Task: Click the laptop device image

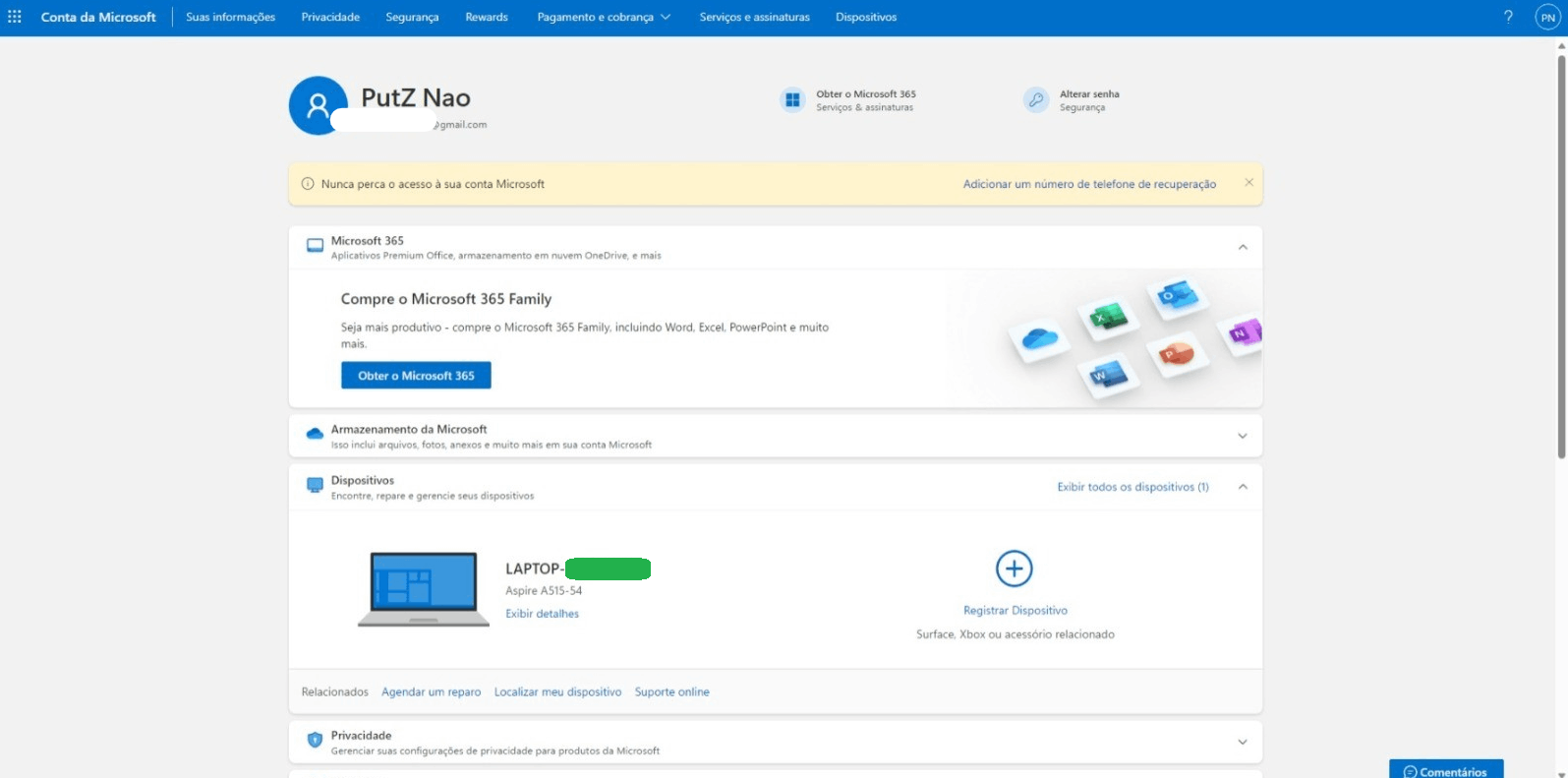Action: coord(424,588)
